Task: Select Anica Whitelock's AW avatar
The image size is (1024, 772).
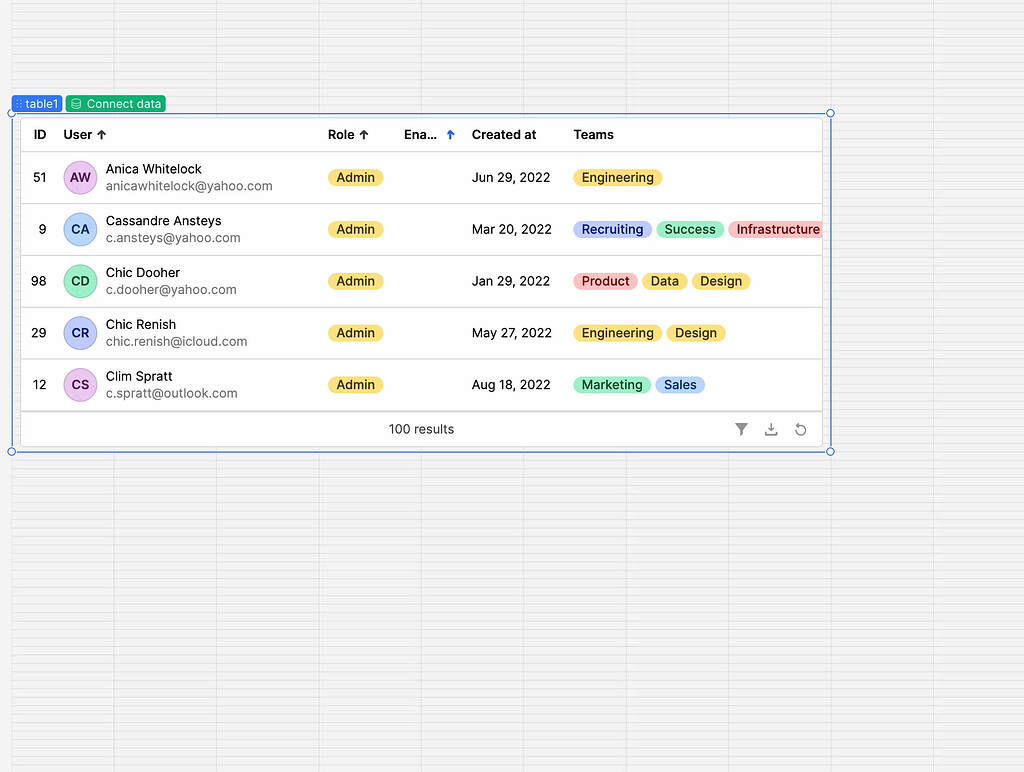Action: coord(80,177)
